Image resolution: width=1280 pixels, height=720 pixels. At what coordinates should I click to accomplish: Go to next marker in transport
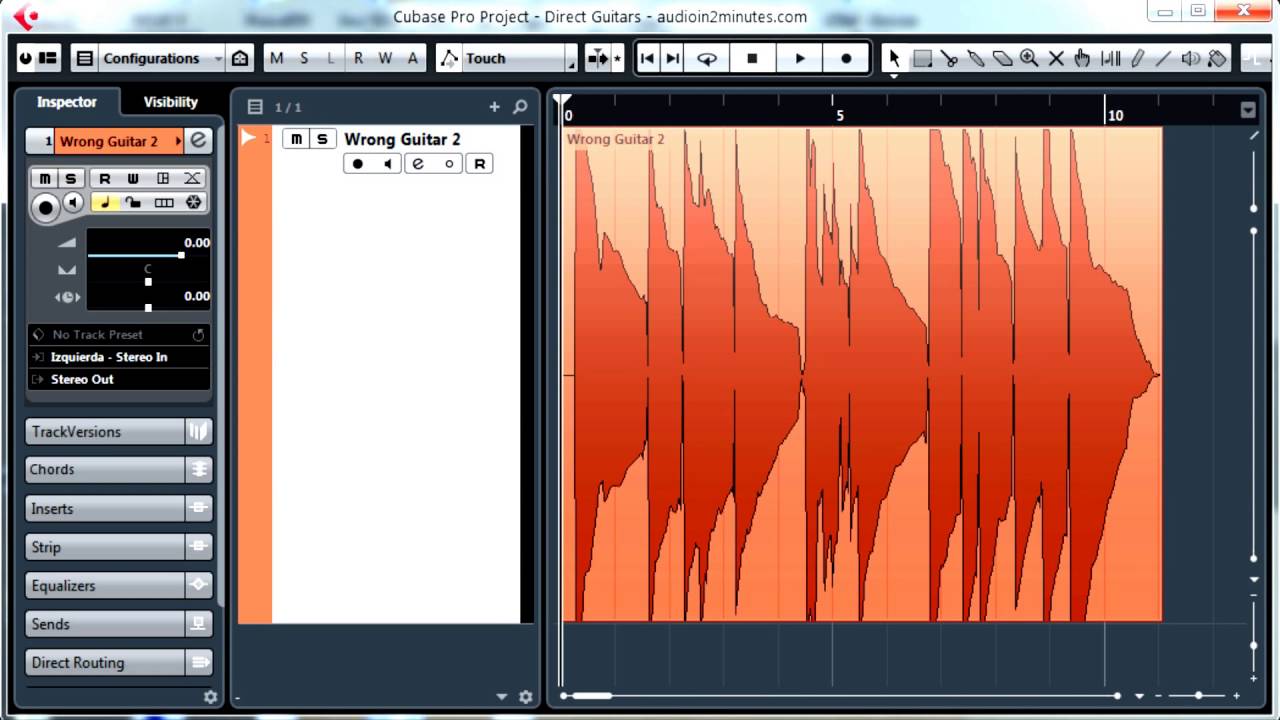(x=673, y=58)
